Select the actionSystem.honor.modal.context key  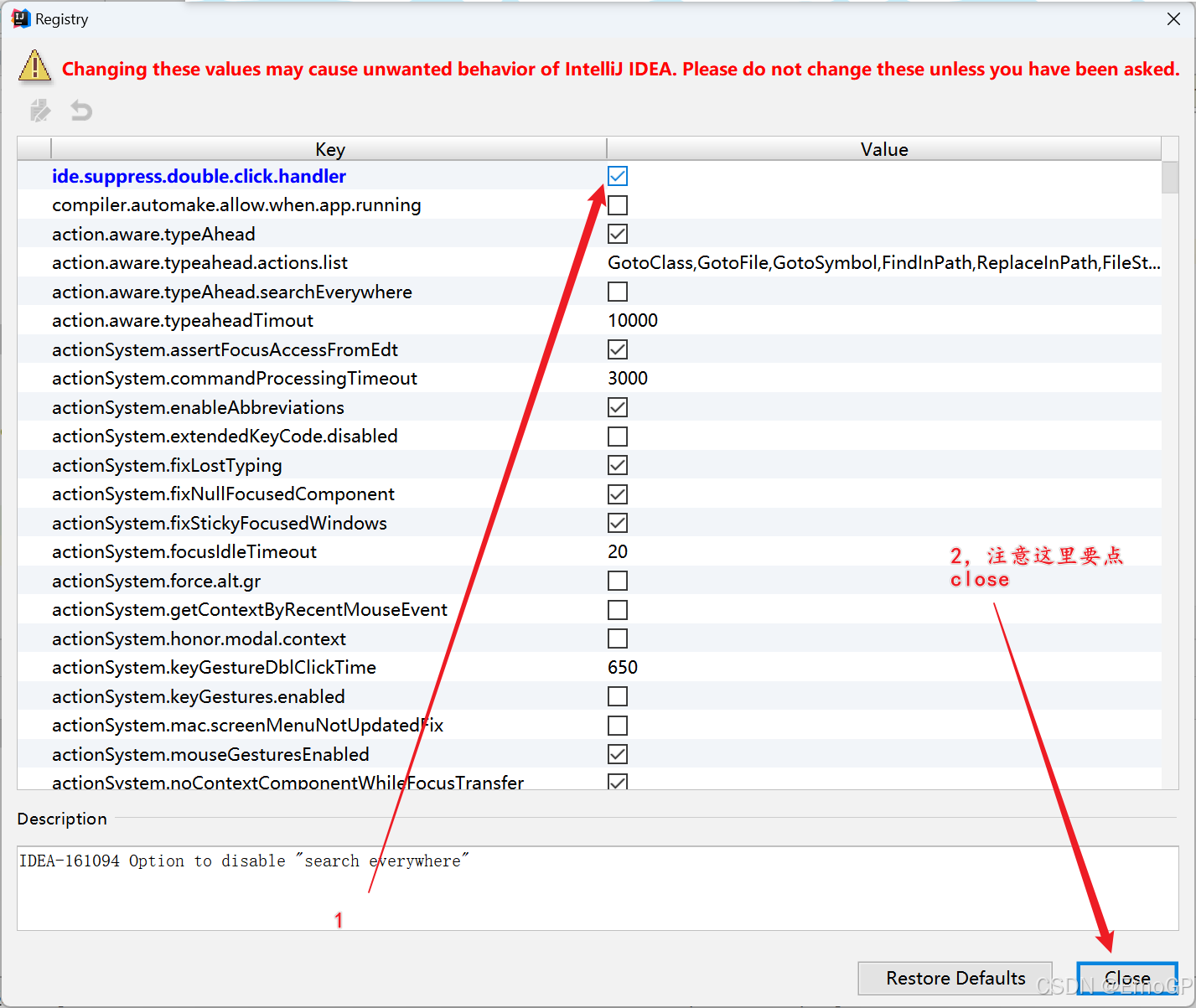click(199, 638)
